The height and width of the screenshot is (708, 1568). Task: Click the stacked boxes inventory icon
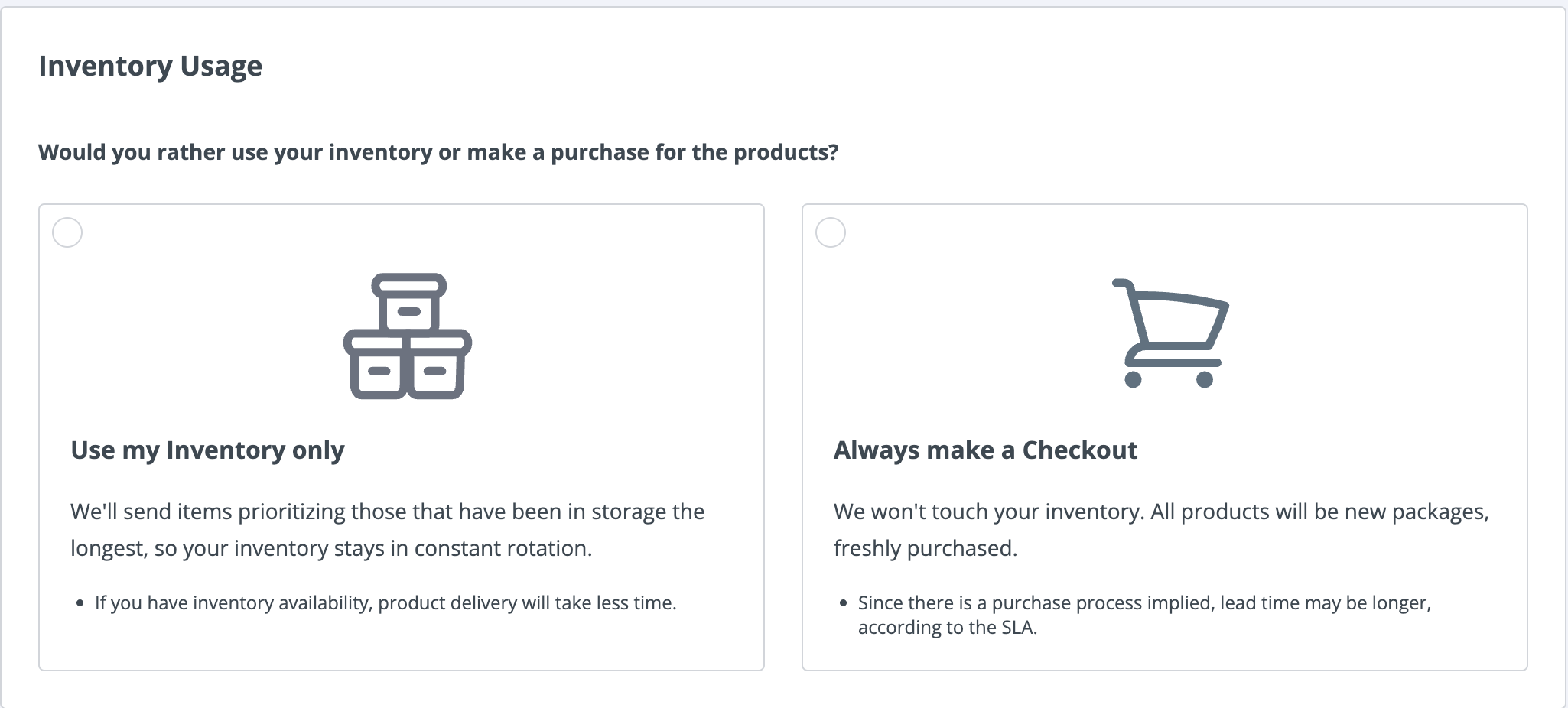pos(408,336)
